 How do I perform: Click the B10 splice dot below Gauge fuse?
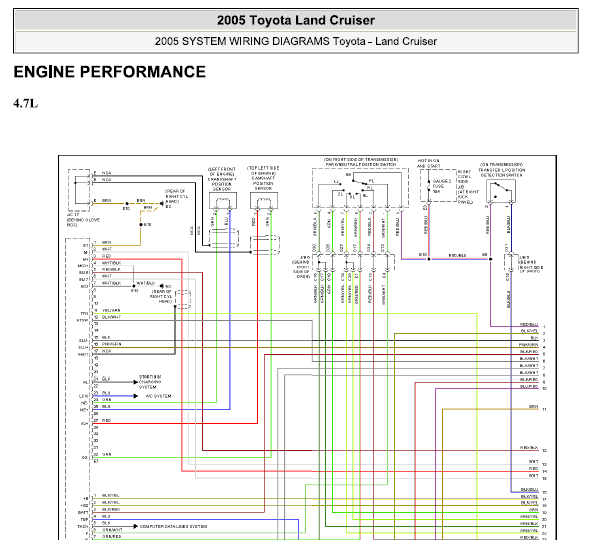429,259
